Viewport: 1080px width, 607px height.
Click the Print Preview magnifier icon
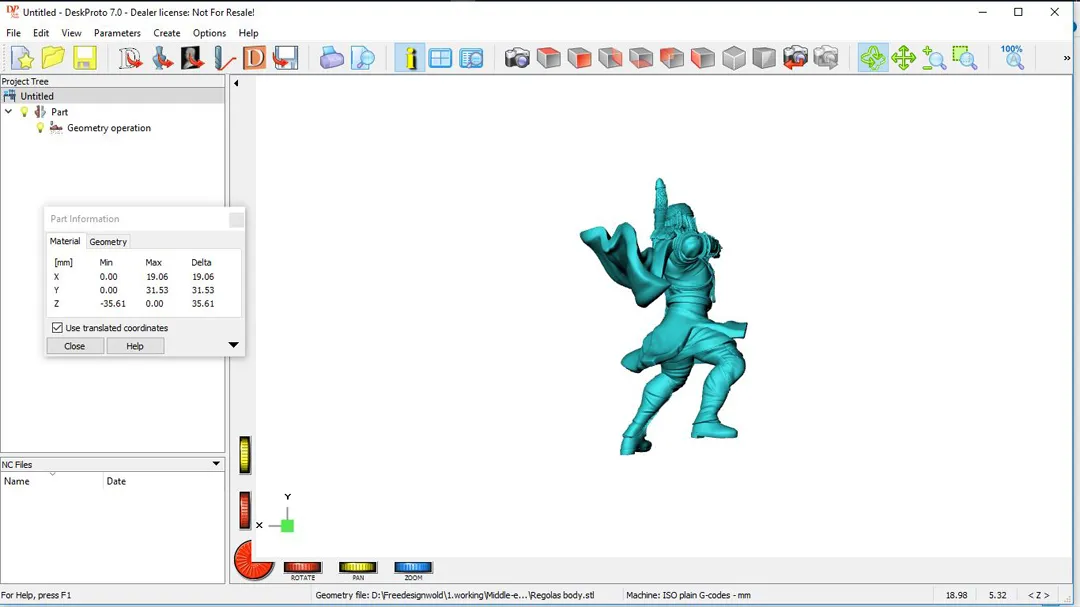click(362, 58)
